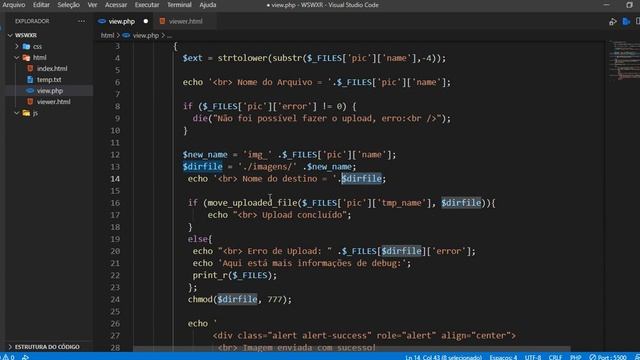This screenshot has width=640, height=360.
Task: Click the html folder icon
Action: pos(27,58)
